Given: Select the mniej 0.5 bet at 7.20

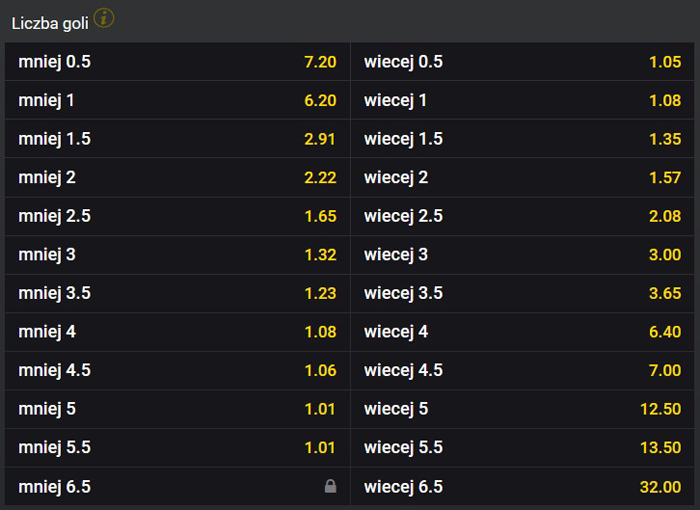Looking at the screenshot, I should [x=178, y=62].
